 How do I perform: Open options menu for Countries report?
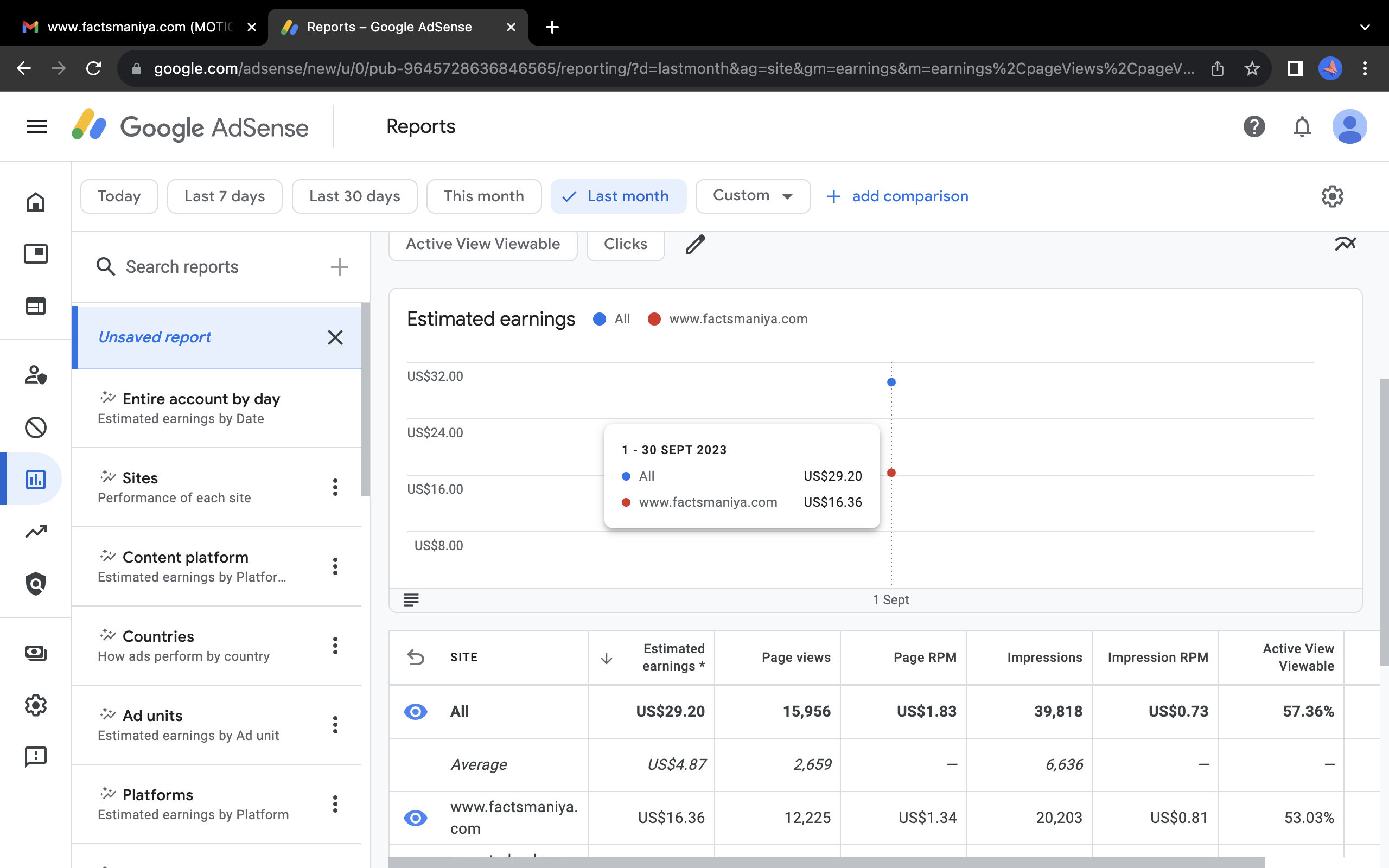click(x=335, y=646)
